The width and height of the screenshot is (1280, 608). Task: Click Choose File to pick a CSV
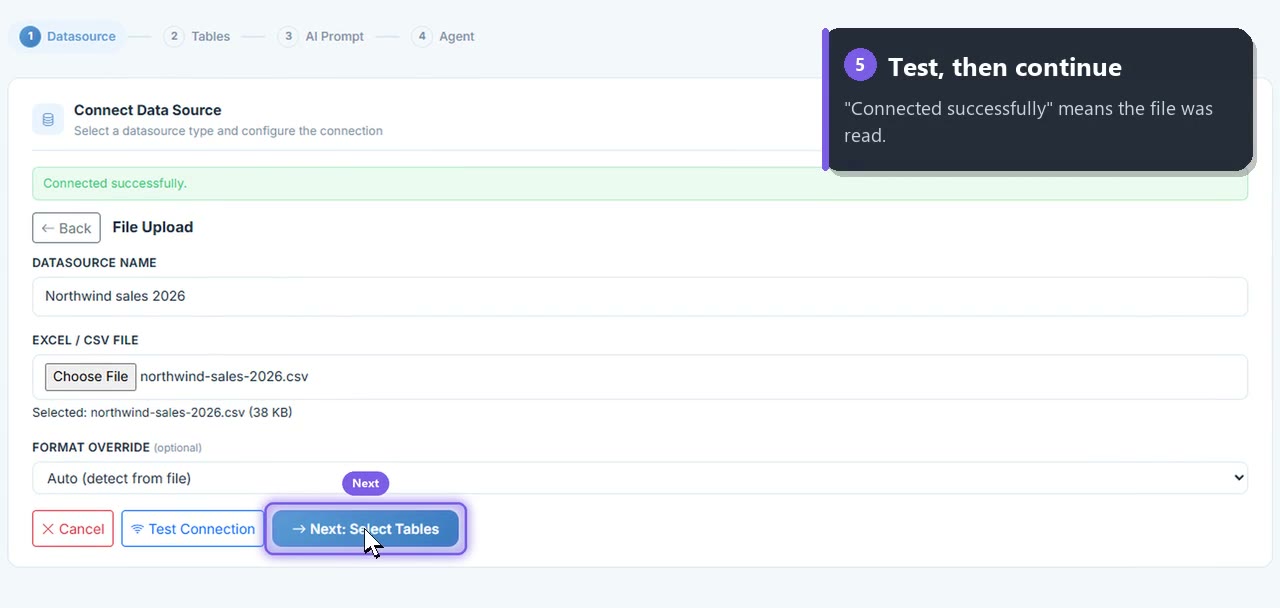(x=90, y=377)
